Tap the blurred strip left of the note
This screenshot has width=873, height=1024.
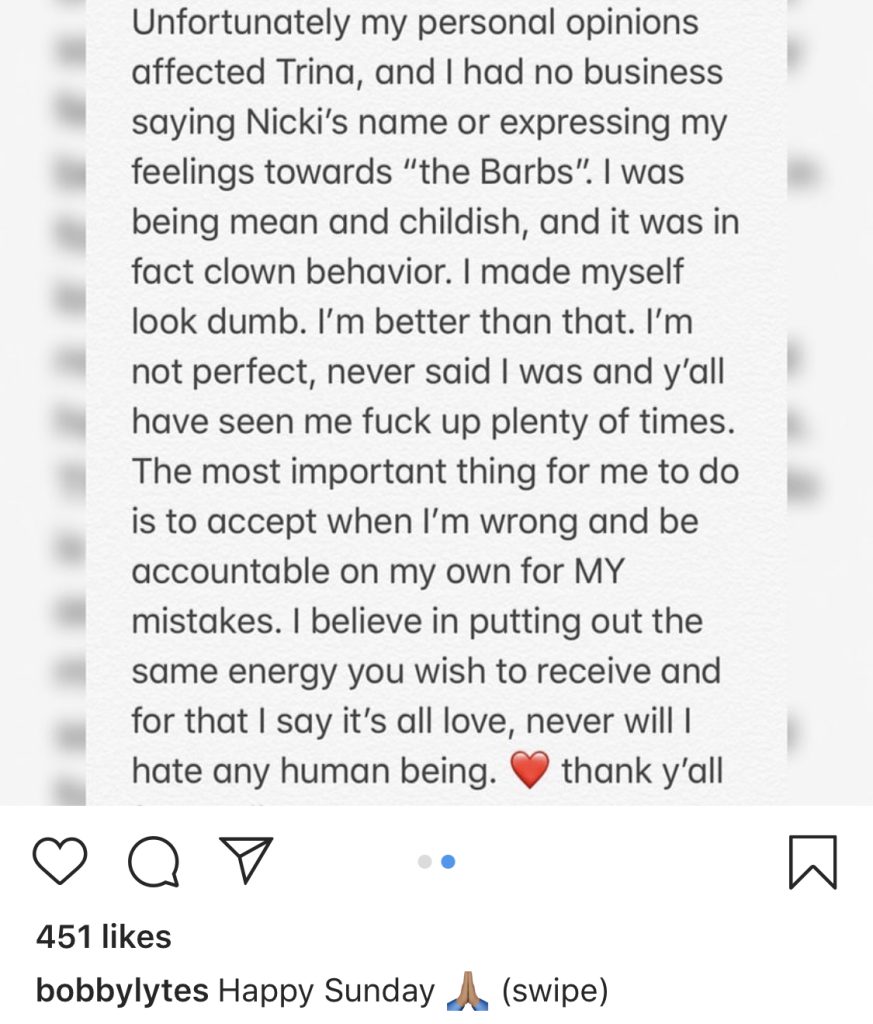pos(69,403)
